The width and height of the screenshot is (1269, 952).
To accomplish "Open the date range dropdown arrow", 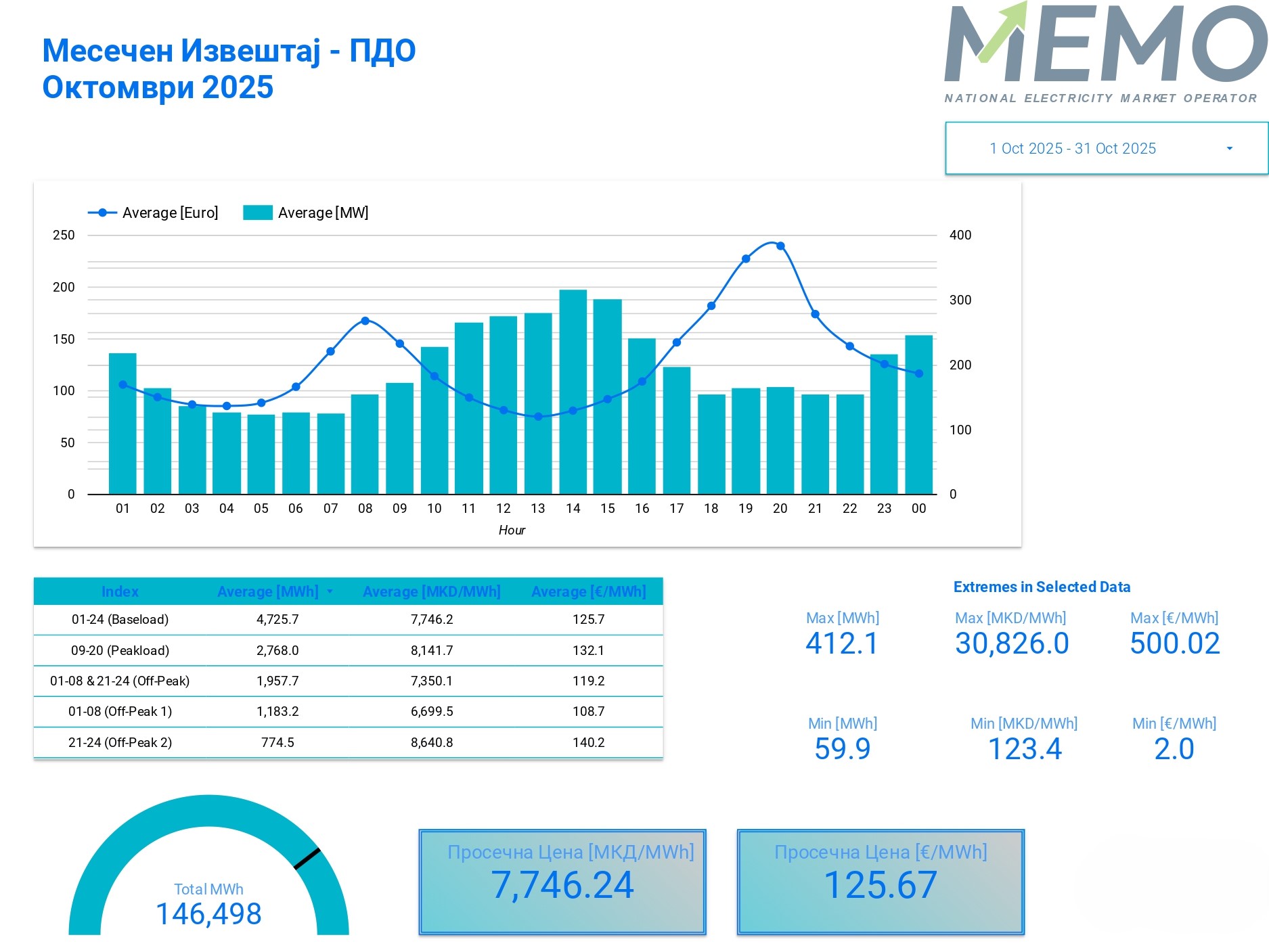I will (1229, 149).
